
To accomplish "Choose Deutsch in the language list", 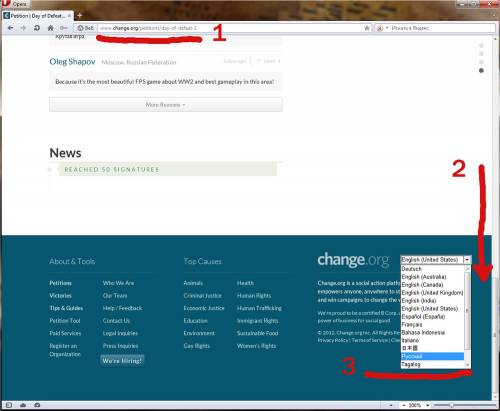I will [433, 269].
